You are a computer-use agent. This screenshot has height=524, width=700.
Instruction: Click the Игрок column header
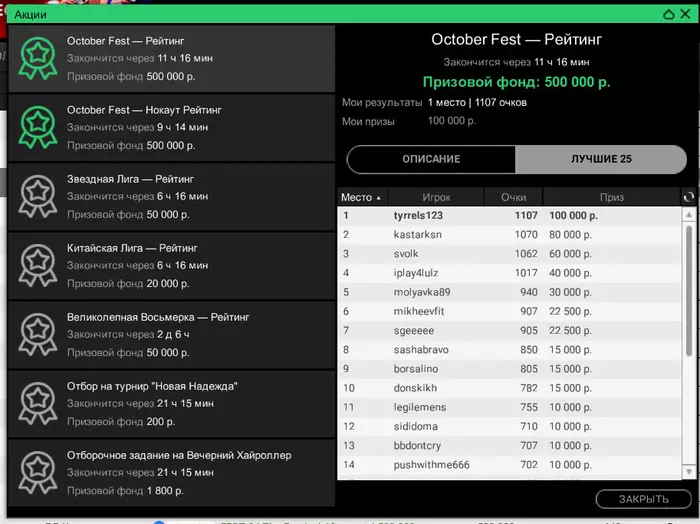(436, 197)
